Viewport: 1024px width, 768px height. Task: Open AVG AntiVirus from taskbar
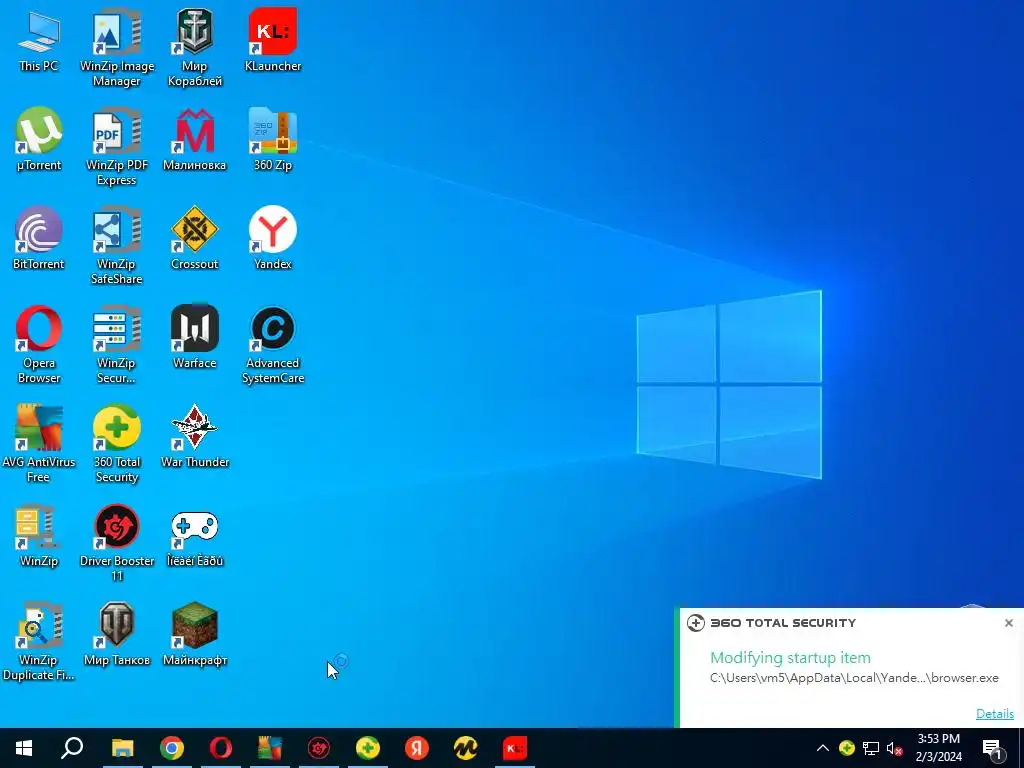[270, 748]
